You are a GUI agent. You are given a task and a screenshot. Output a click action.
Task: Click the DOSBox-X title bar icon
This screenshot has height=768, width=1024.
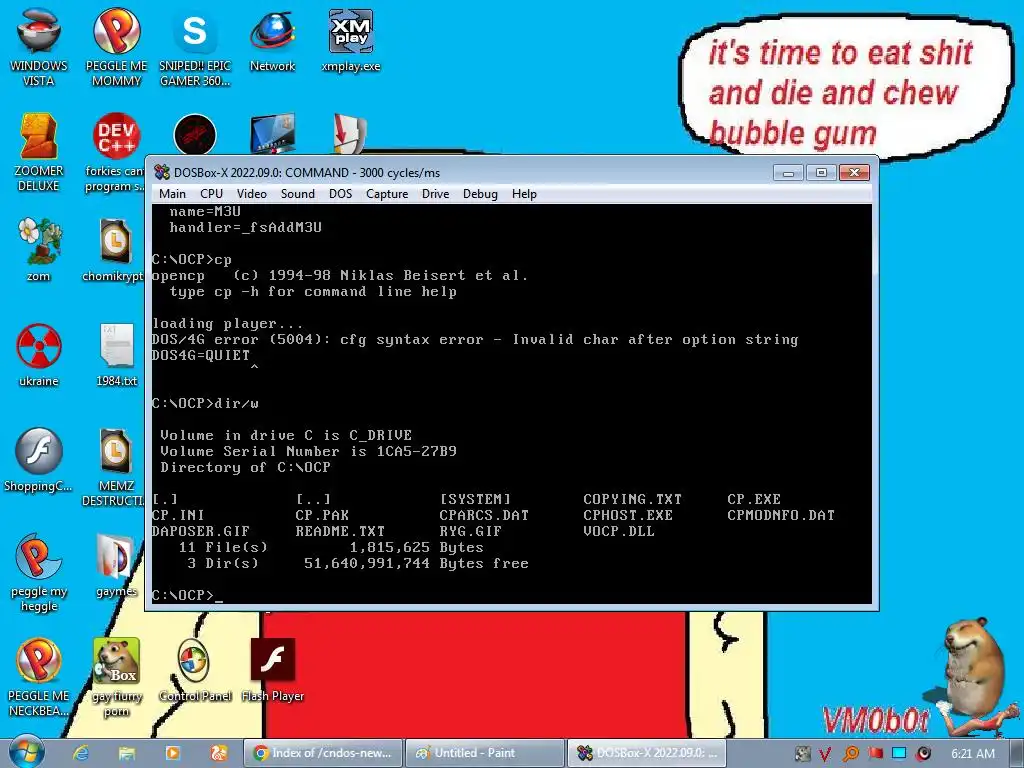click(161, 172)
